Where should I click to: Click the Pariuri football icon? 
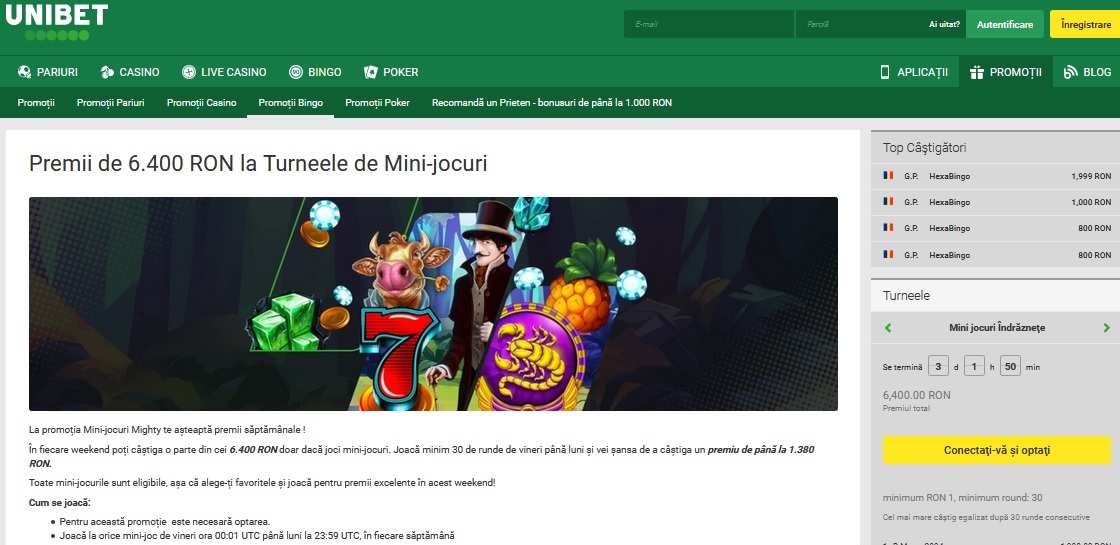click(24, 72)
